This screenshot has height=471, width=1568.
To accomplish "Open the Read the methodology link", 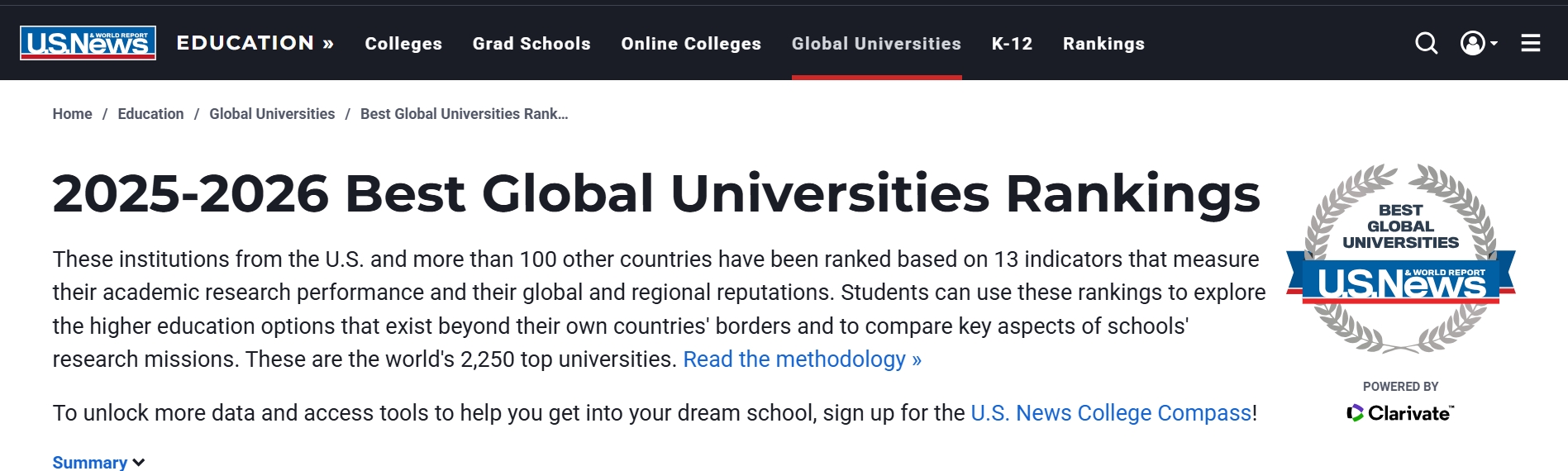I will pyautogui.click(x=802, y=359).
